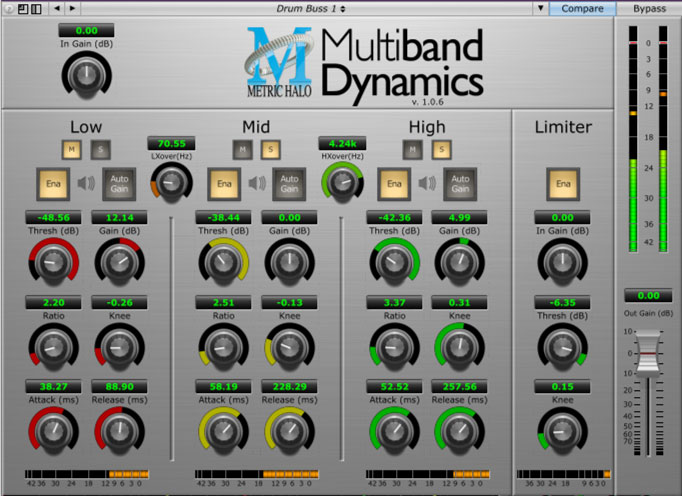Click the Mid band Thresh knob
This screenshot has width=682, height=496.
click(x=224, y=262)
